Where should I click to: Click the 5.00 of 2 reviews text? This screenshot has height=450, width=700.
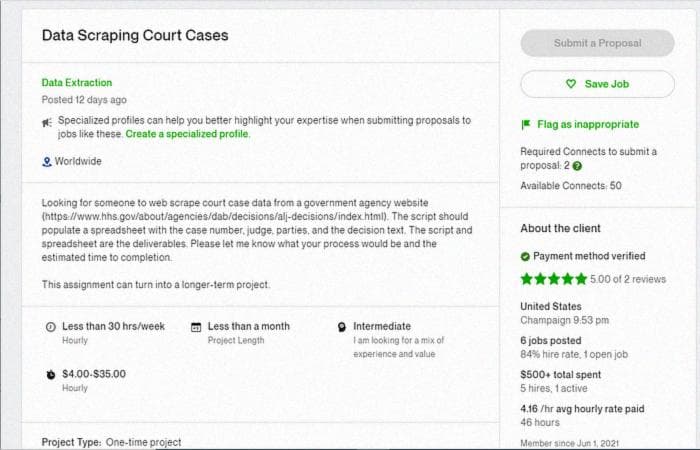click(x=628, y=279)
